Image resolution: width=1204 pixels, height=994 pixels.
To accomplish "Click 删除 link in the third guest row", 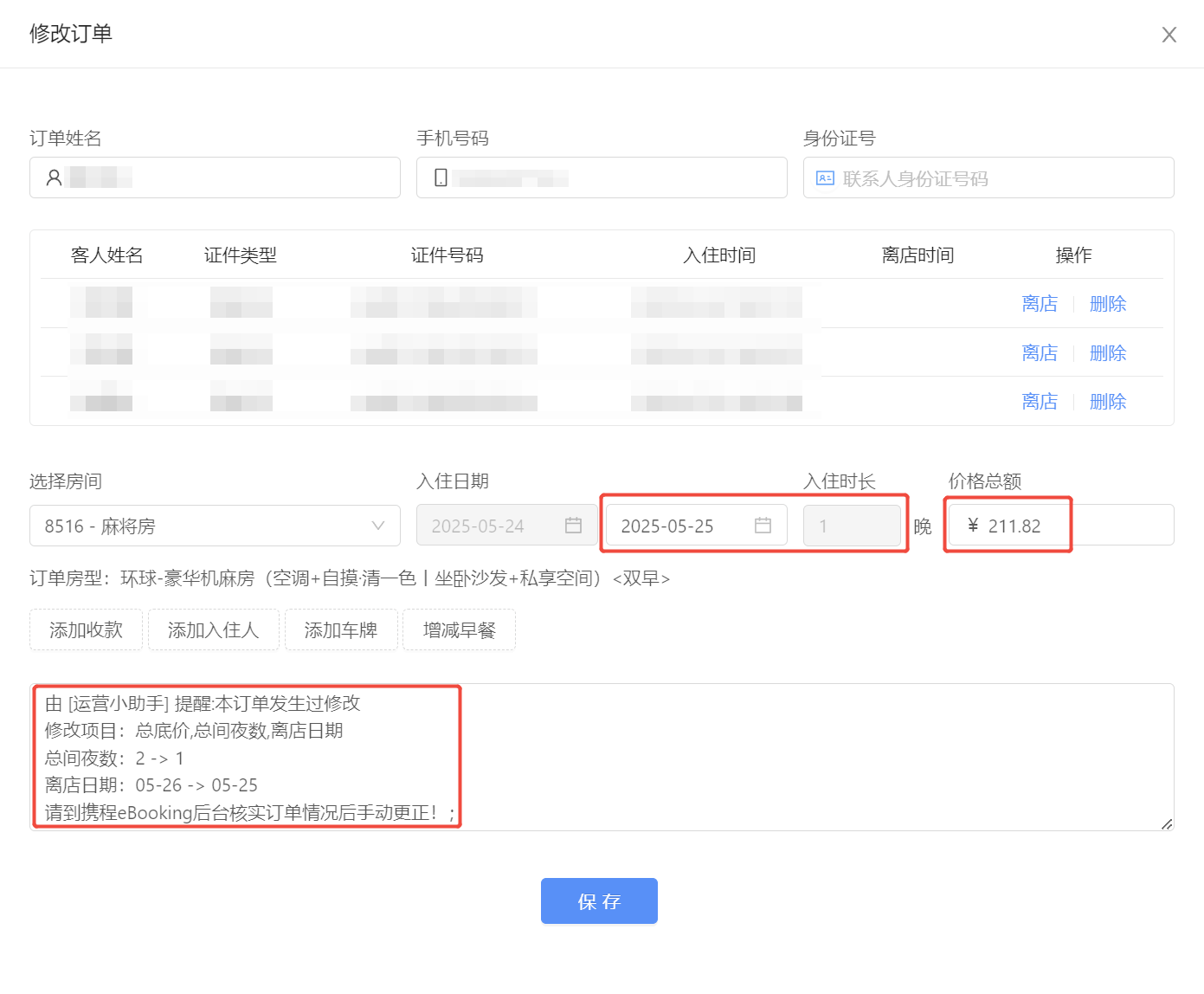I will point(1108,402).
